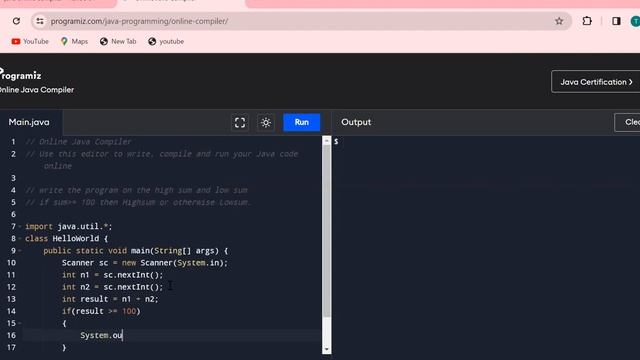Collapse the if block fold arrow on line 15
640x360 pixels.
pyautogui.click(x=20, y=323)
